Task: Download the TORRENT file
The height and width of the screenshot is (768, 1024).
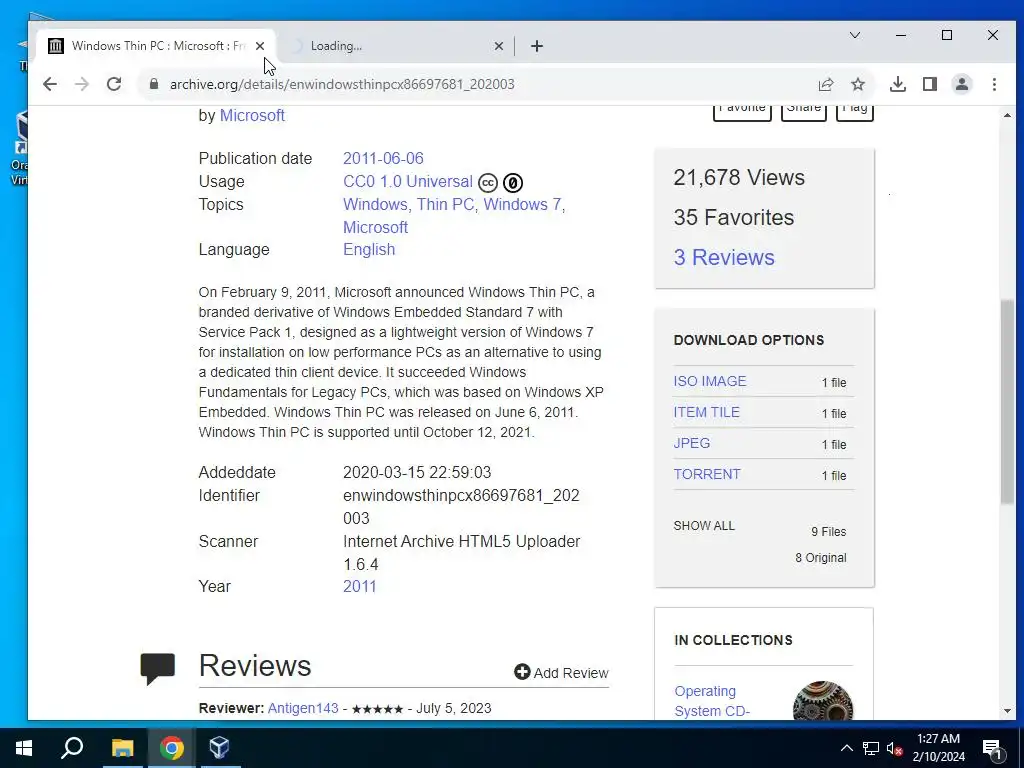Action: 707,474
